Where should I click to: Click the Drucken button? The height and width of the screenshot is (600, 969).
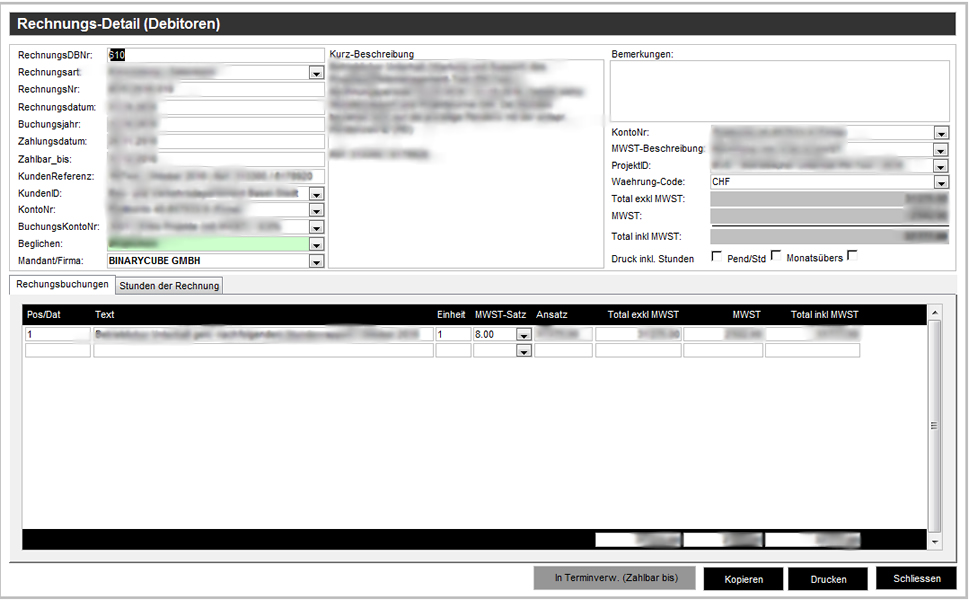pos(828,579)
